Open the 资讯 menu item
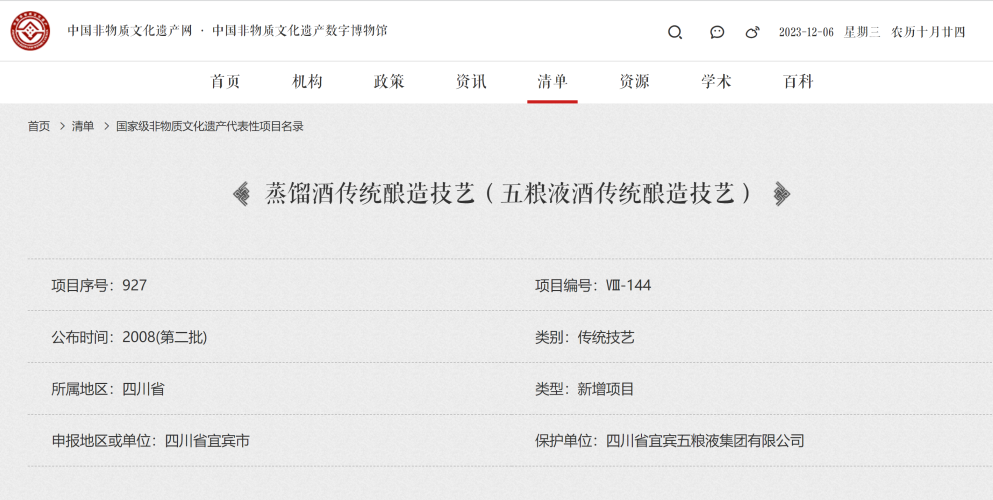The image size is (993, 500). 471,82
